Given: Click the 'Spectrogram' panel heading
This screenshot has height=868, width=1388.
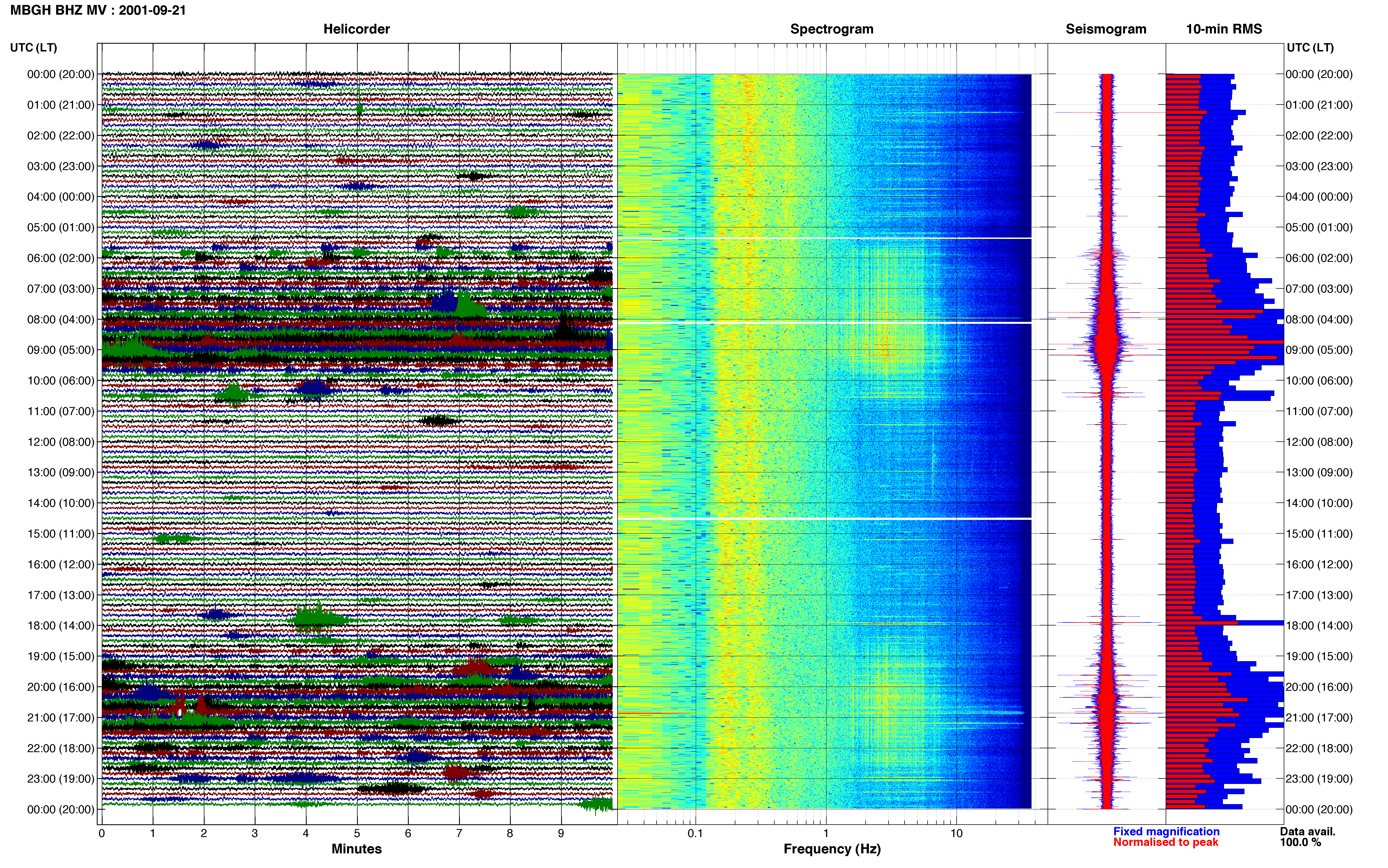Looking at the screenshot, I should point(832,29).
